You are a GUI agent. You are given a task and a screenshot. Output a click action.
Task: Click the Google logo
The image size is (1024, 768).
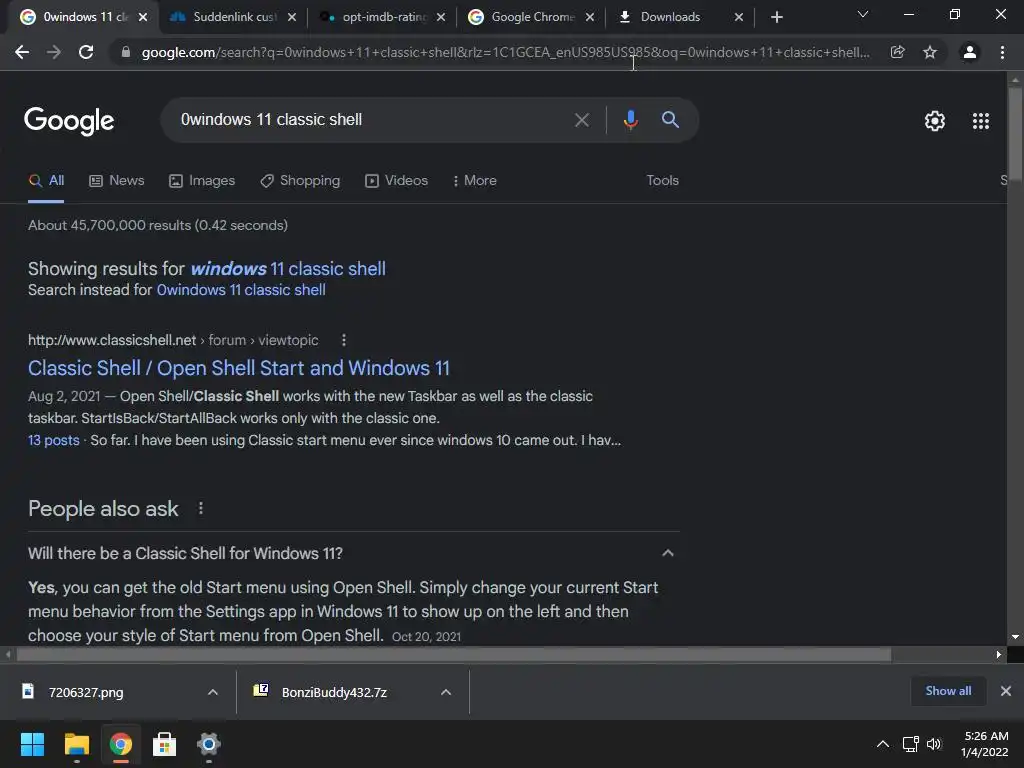tap(69, 121)
